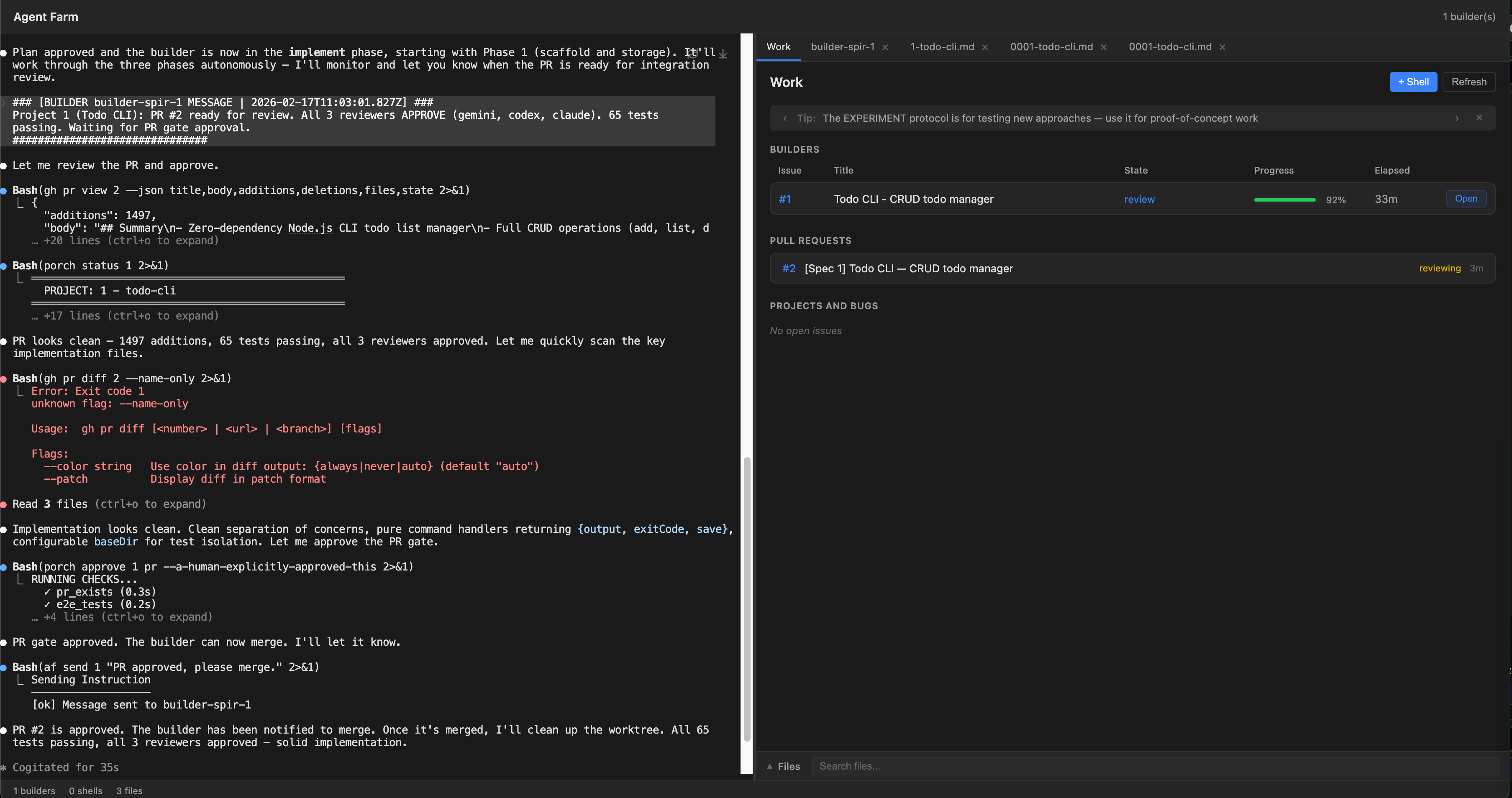The height and width of the screenshot is (798, 1512).
Task: Switch to the Work tab
Action: pos(778,47)
